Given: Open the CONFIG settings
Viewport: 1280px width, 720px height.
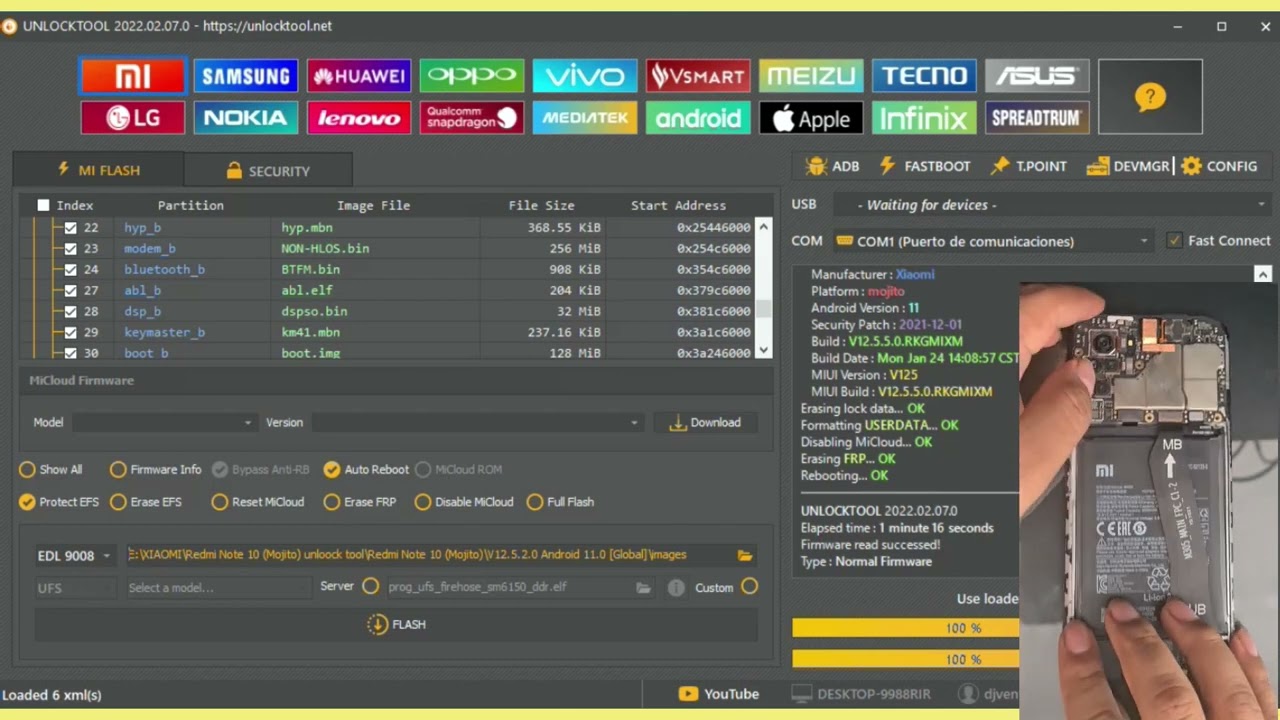Looking at the screenshot, I should [1219, 166].
